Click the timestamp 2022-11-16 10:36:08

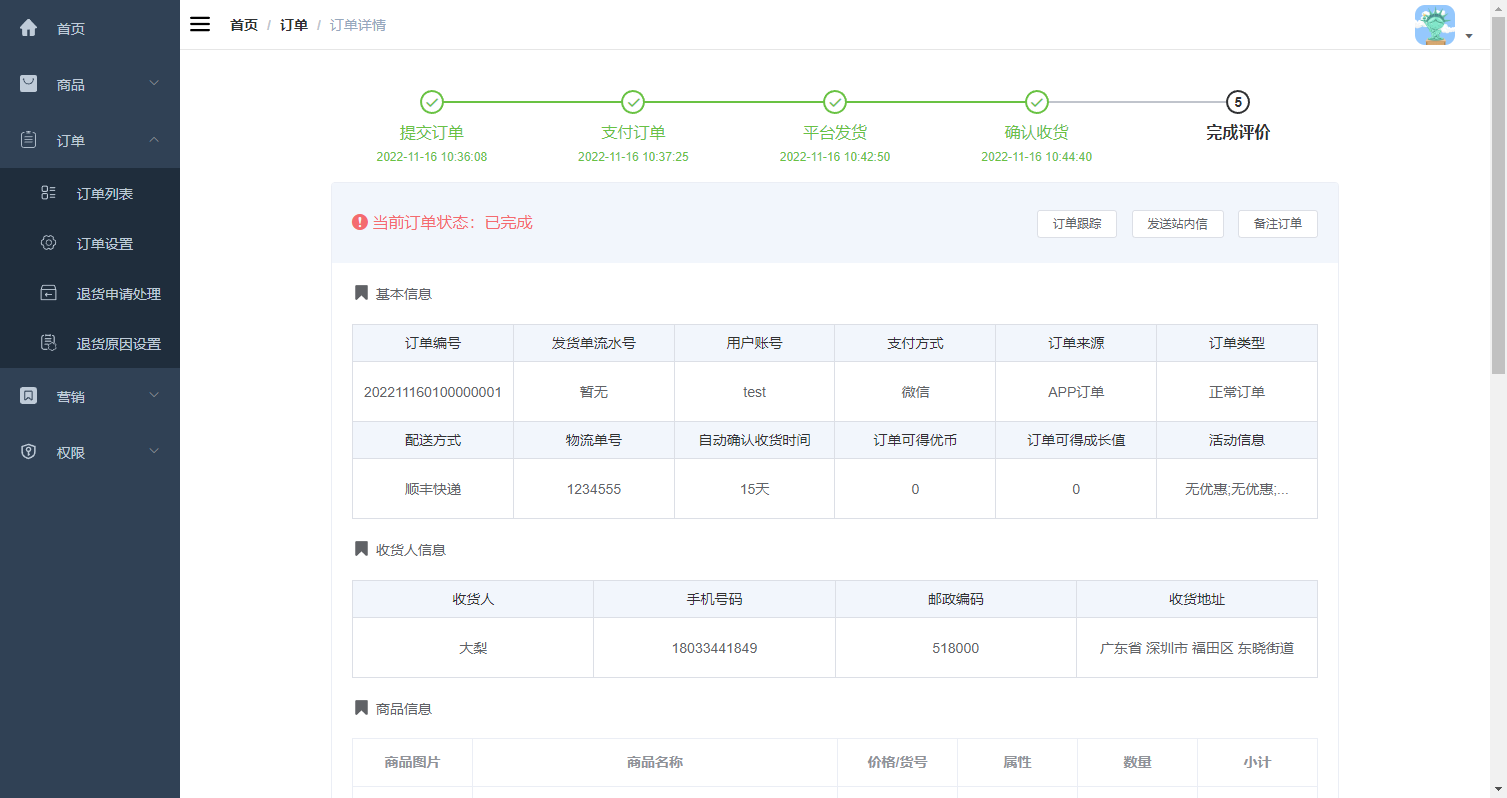432,157
